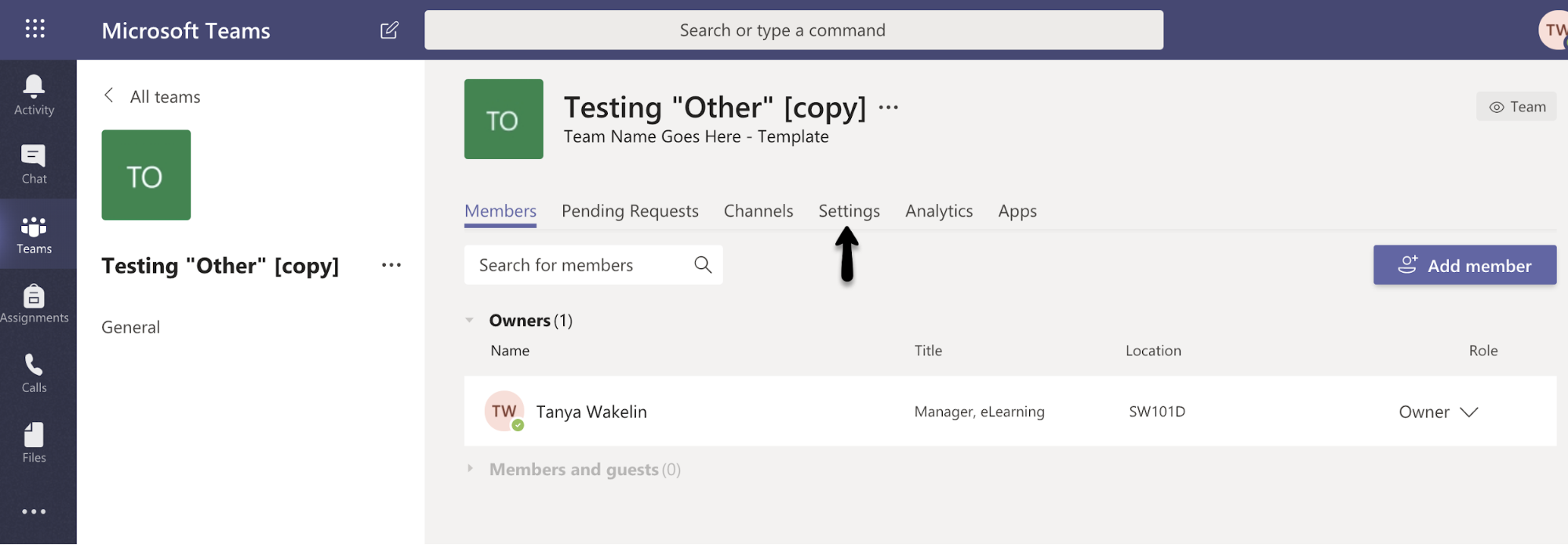1568x545 pixels.
Task: Open the Analytics tab
Action: coord(939,211)
